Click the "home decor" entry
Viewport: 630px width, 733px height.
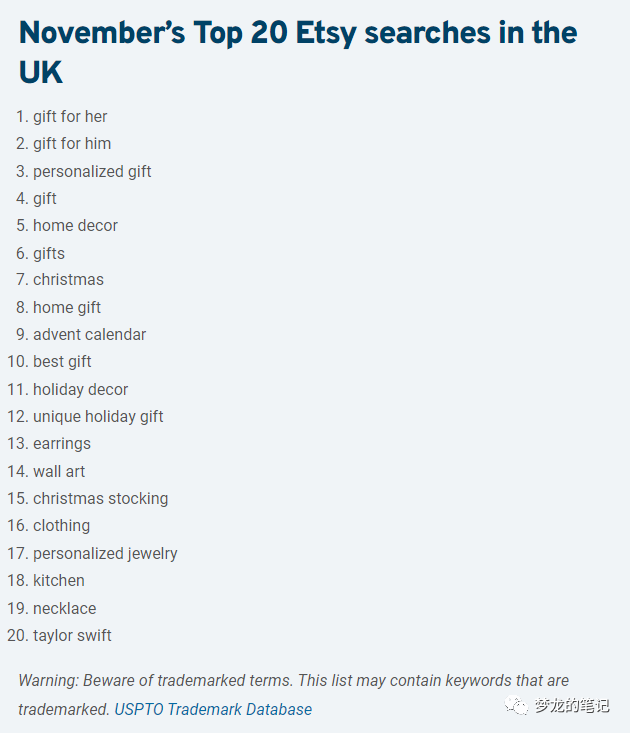pos(75,225)
